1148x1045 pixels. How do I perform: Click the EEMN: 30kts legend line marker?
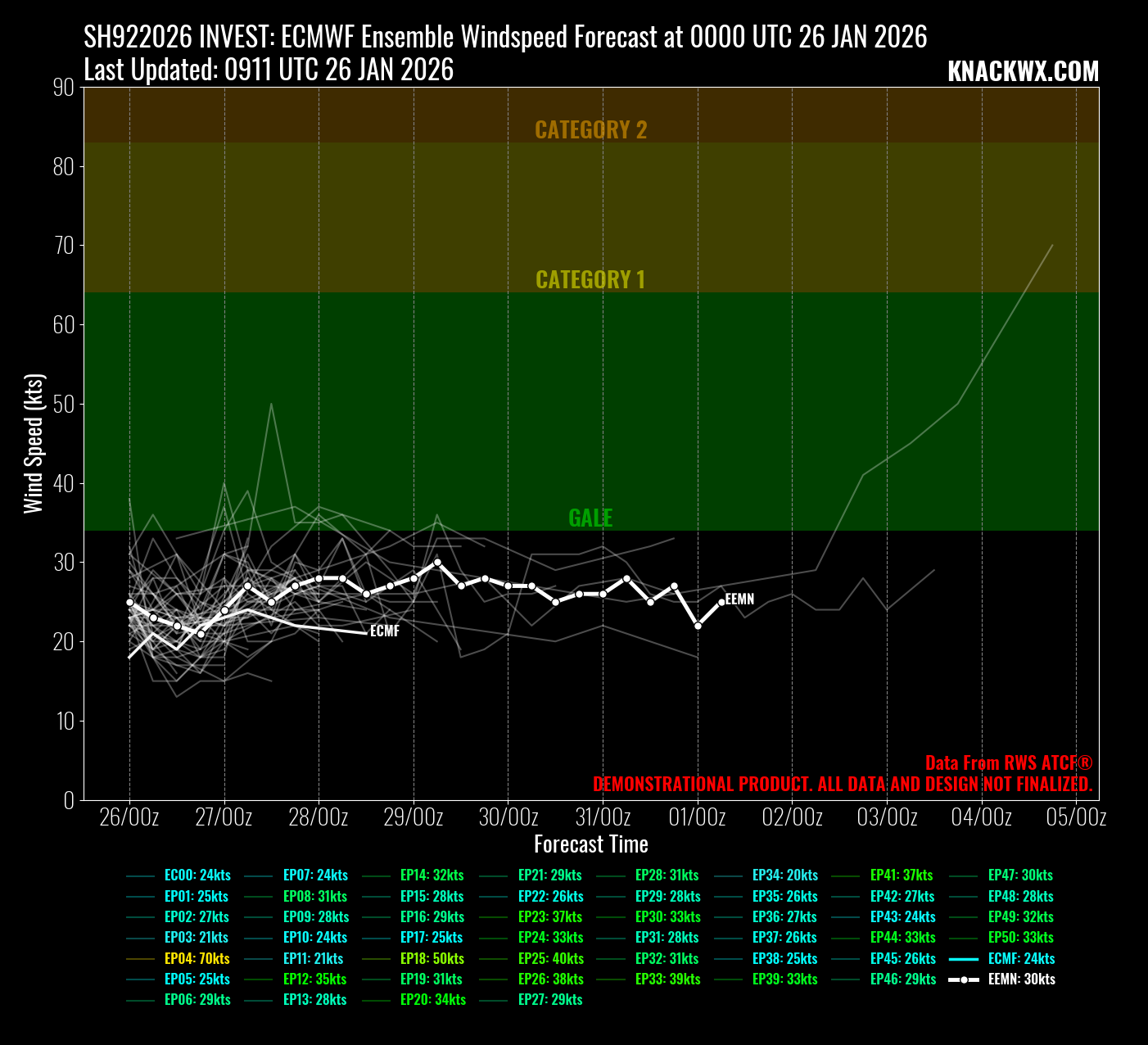965,979
